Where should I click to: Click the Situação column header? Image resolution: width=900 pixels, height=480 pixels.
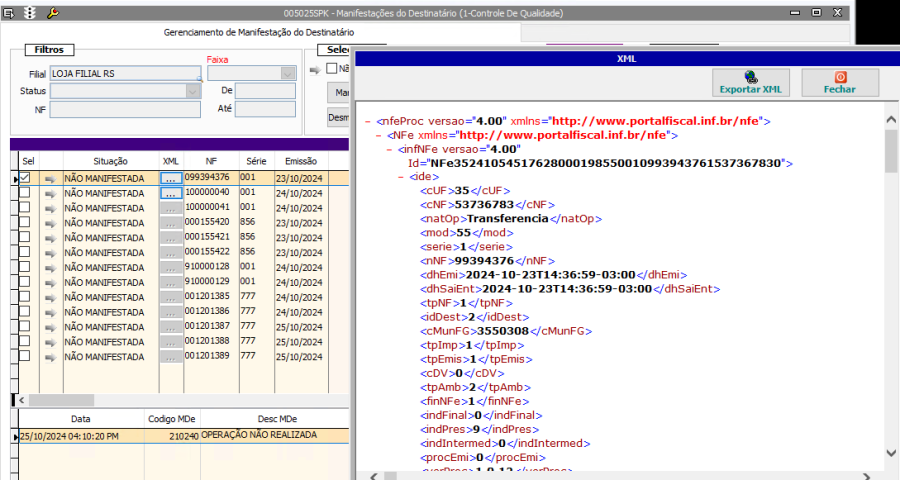tap(110, 160)
